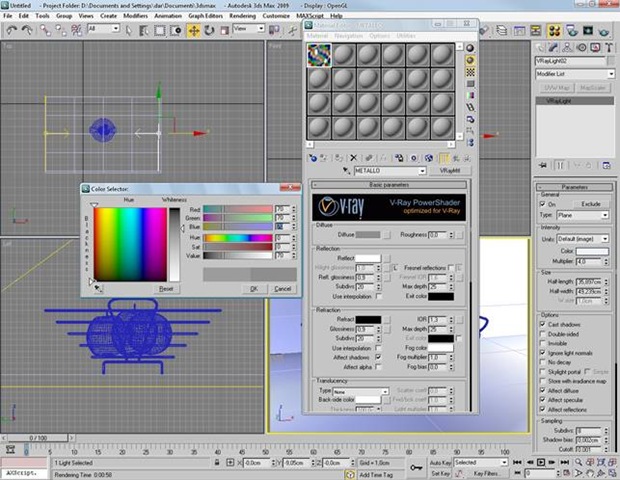Viewport: 620px width, 480px height.
Task: Click the Reflect color swatch
Action: click(x=367, y=258)
